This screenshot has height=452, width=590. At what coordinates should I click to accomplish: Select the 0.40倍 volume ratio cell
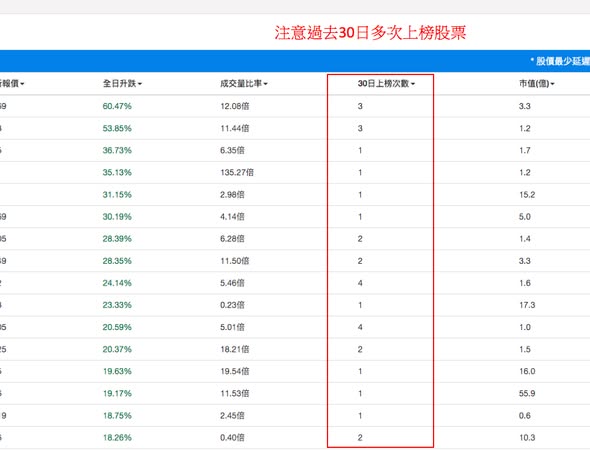(232, 438)
